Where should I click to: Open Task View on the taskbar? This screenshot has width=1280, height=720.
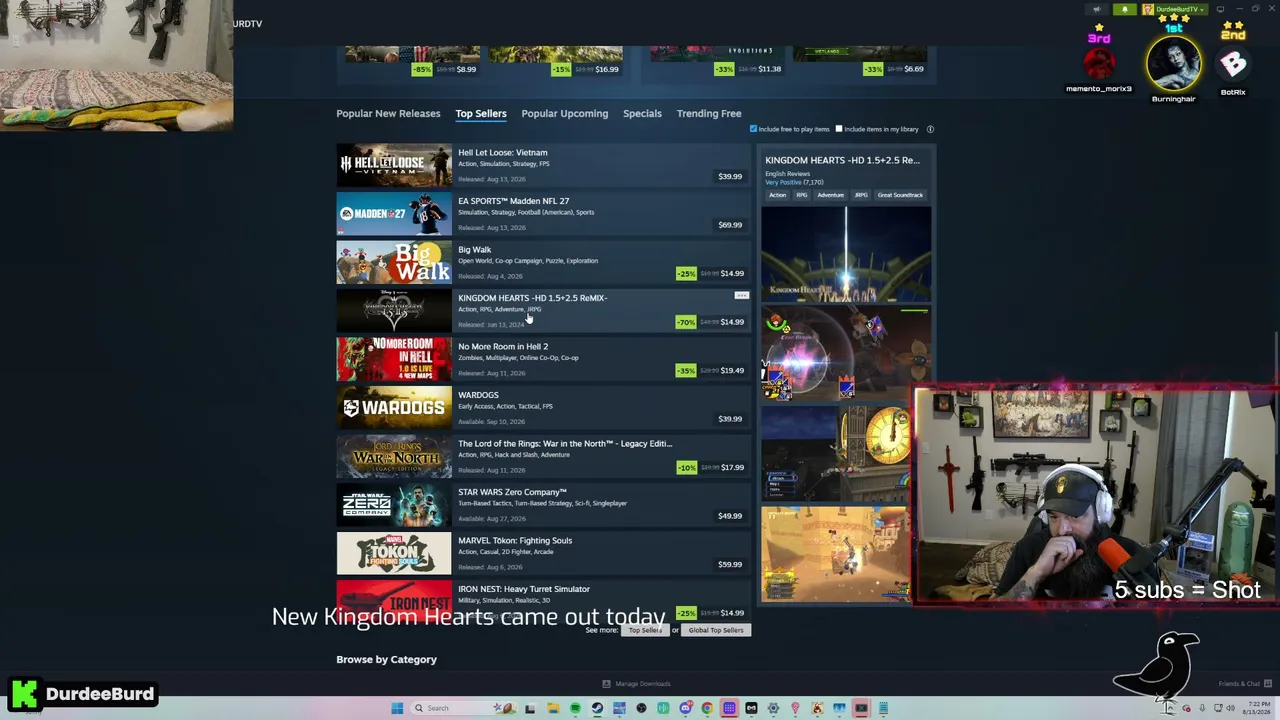coord(530,708)
